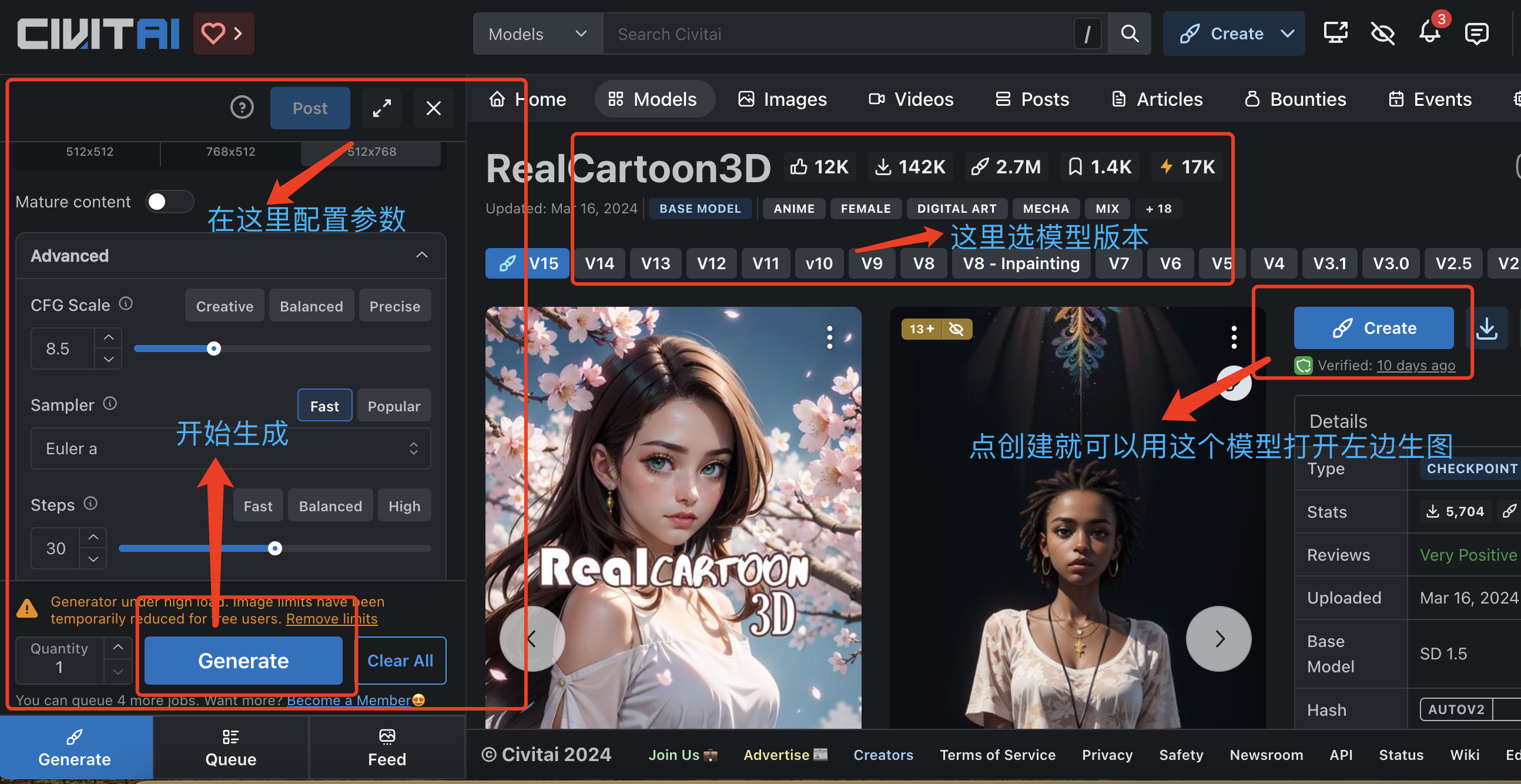The height and width of the screenshot is (784, 1521).
Task: Click the Search Civitai input field
Action: click(x=839, y=33)
